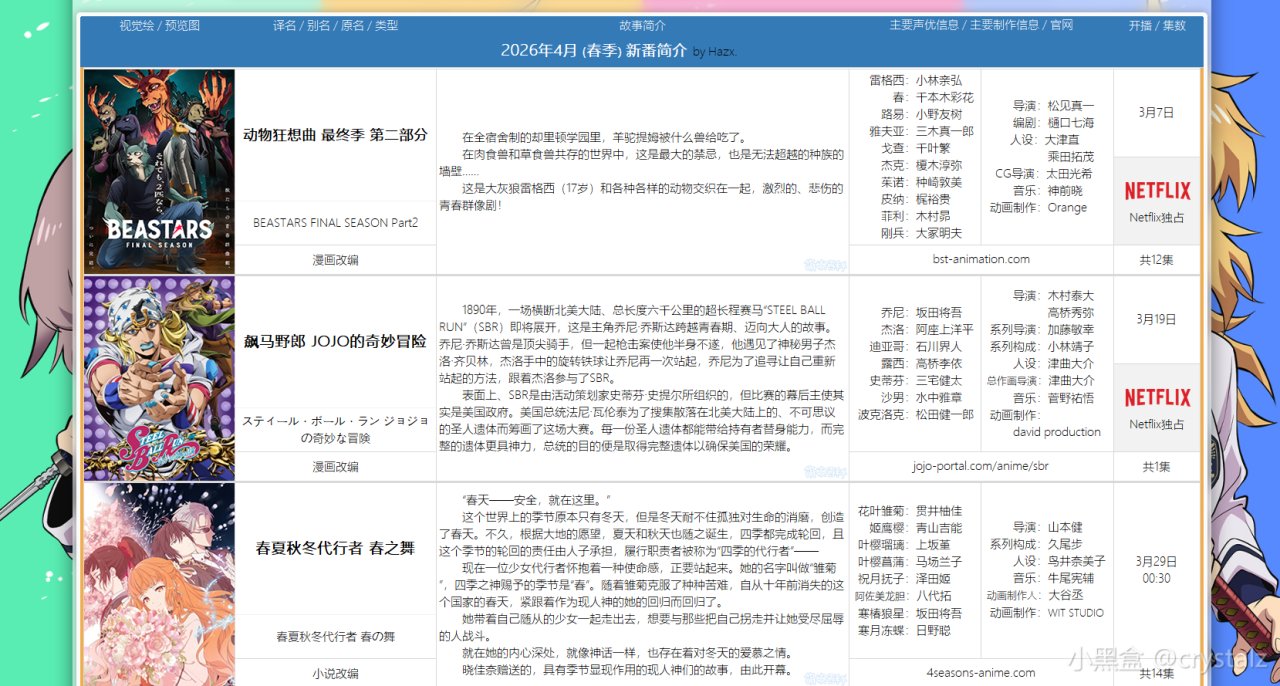The width and height of the screenshot is (1280, 686).
Task: Click the air date 3月7日
Action: click(x=1156, y=112)
